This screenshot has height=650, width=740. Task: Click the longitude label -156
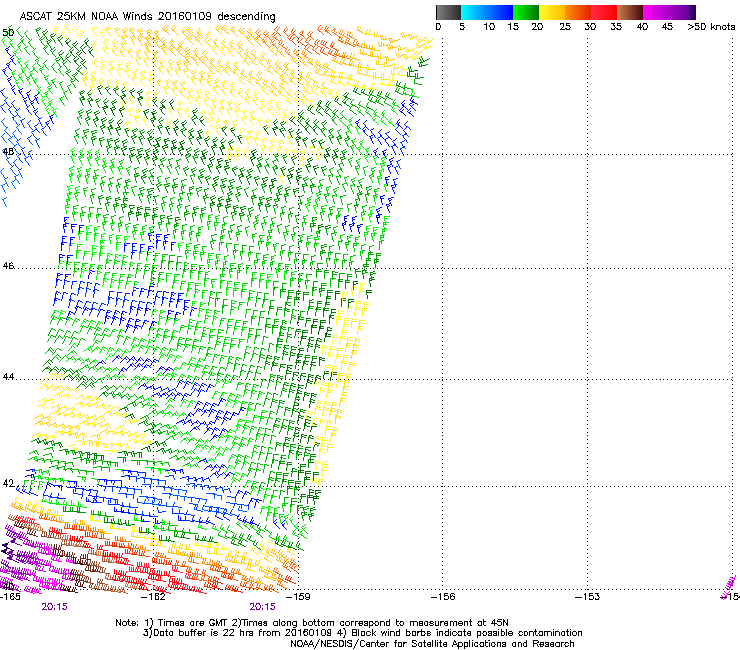[443, 597]
